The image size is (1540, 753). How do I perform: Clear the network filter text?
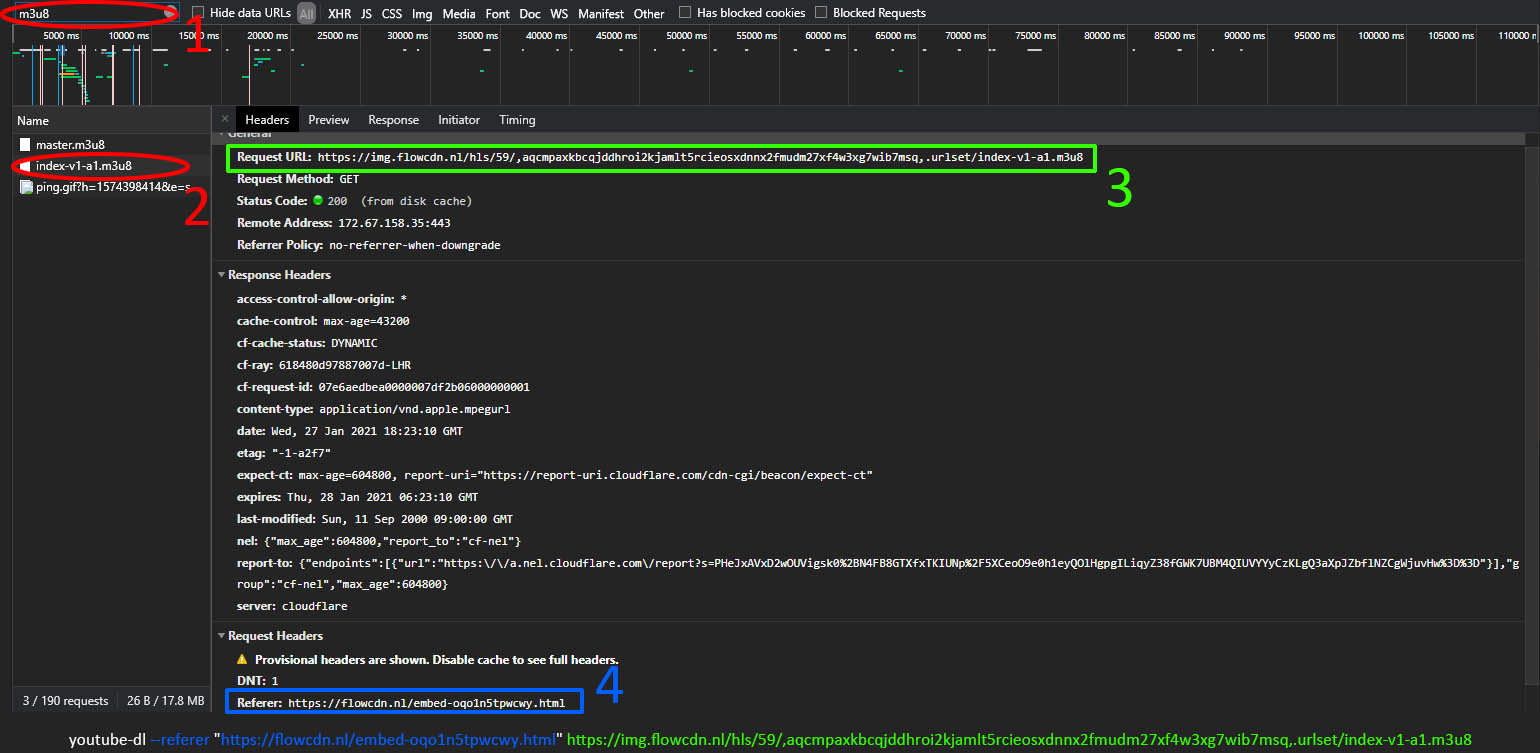171,13
